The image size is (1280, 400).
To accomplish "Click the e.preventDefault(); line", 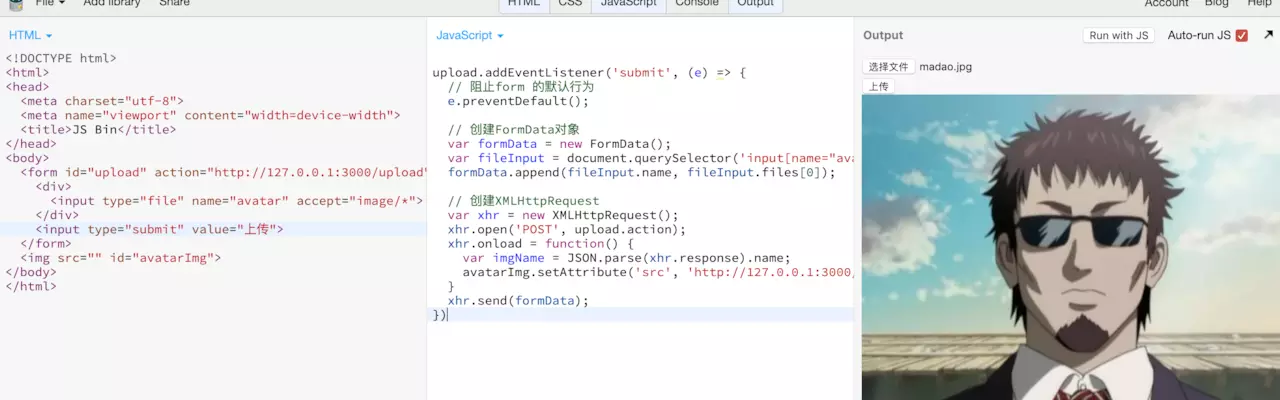I will tap(518, 101).
